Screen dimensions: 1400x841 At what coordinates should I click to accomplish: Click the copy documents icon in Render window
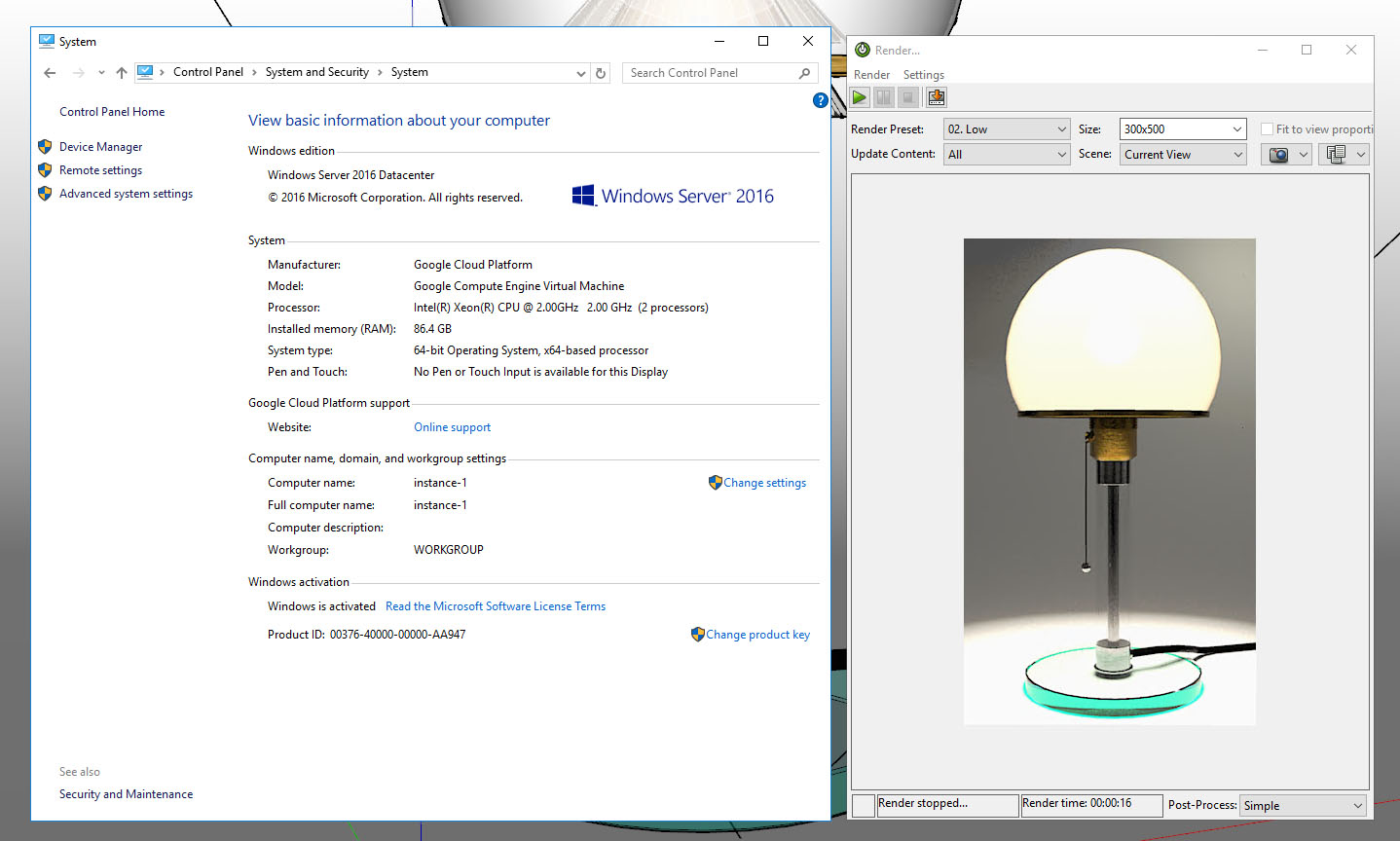(1336, 155)
